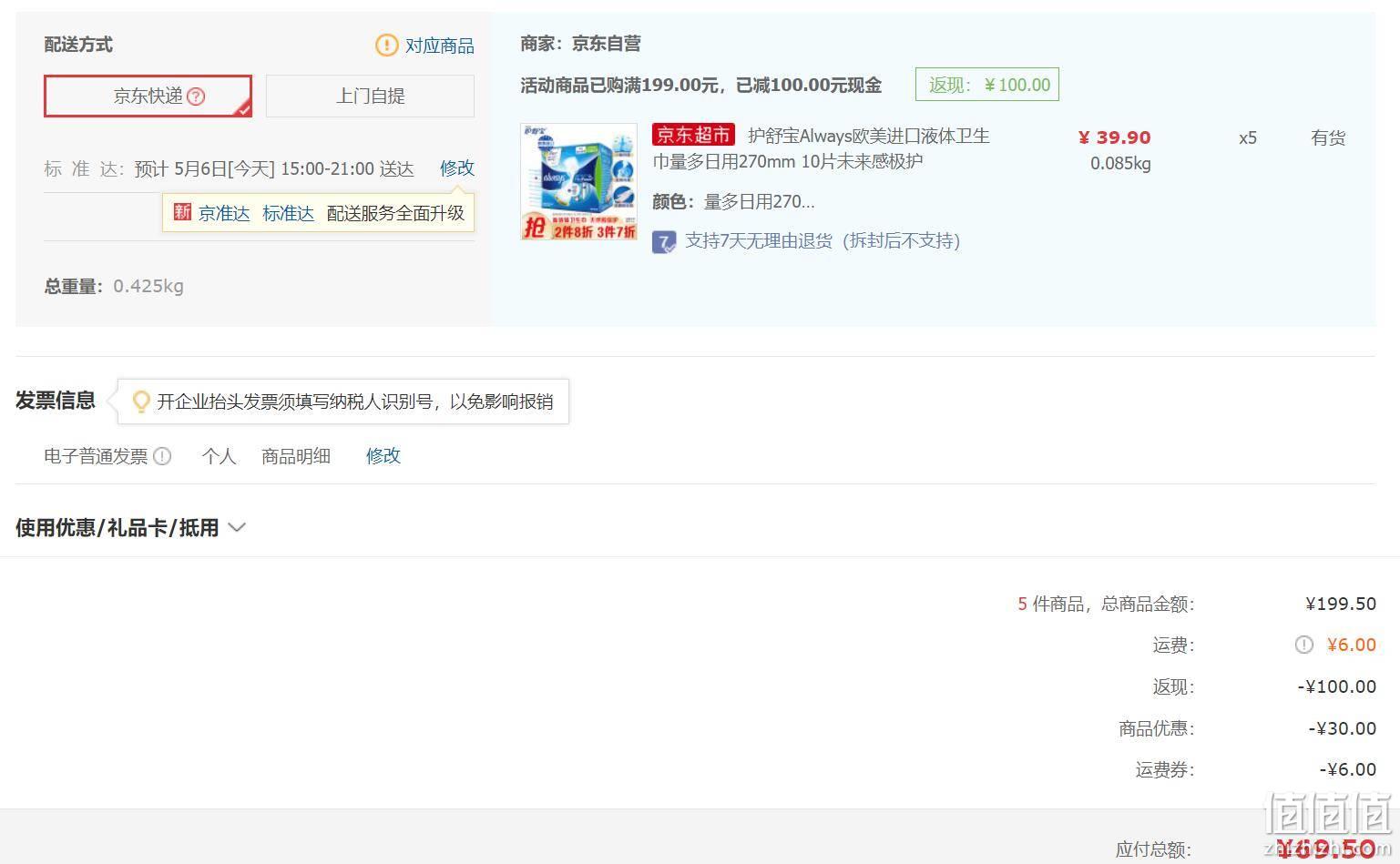1400x864 pixels.
Task: Click the 新 badge icon before 京准达
Action: 182,212
